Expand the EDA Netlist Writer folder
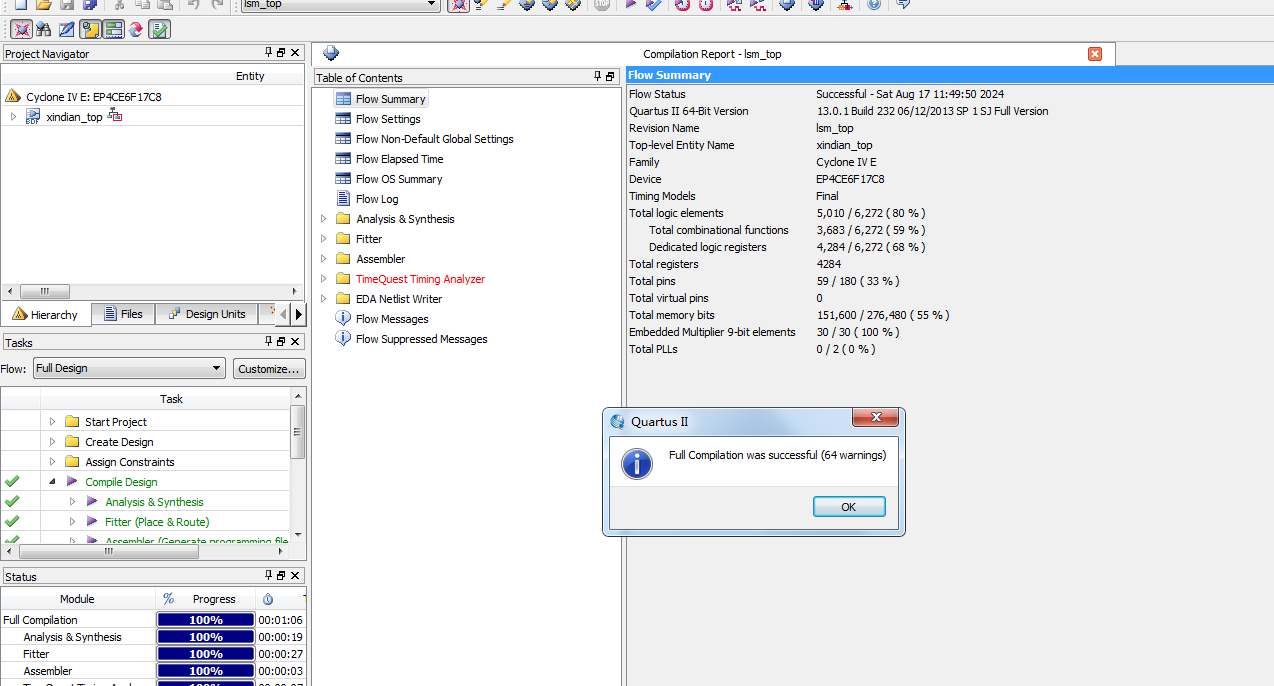The width and height of the screenshot is (1274, 686). pyautogui.click(x=323, y=299)
